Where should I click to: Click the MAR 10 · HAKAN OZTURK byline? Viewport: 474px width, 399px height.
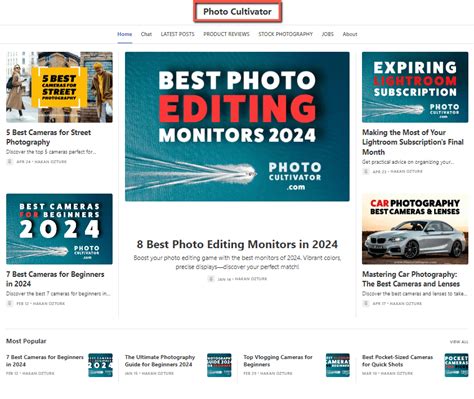387,373
